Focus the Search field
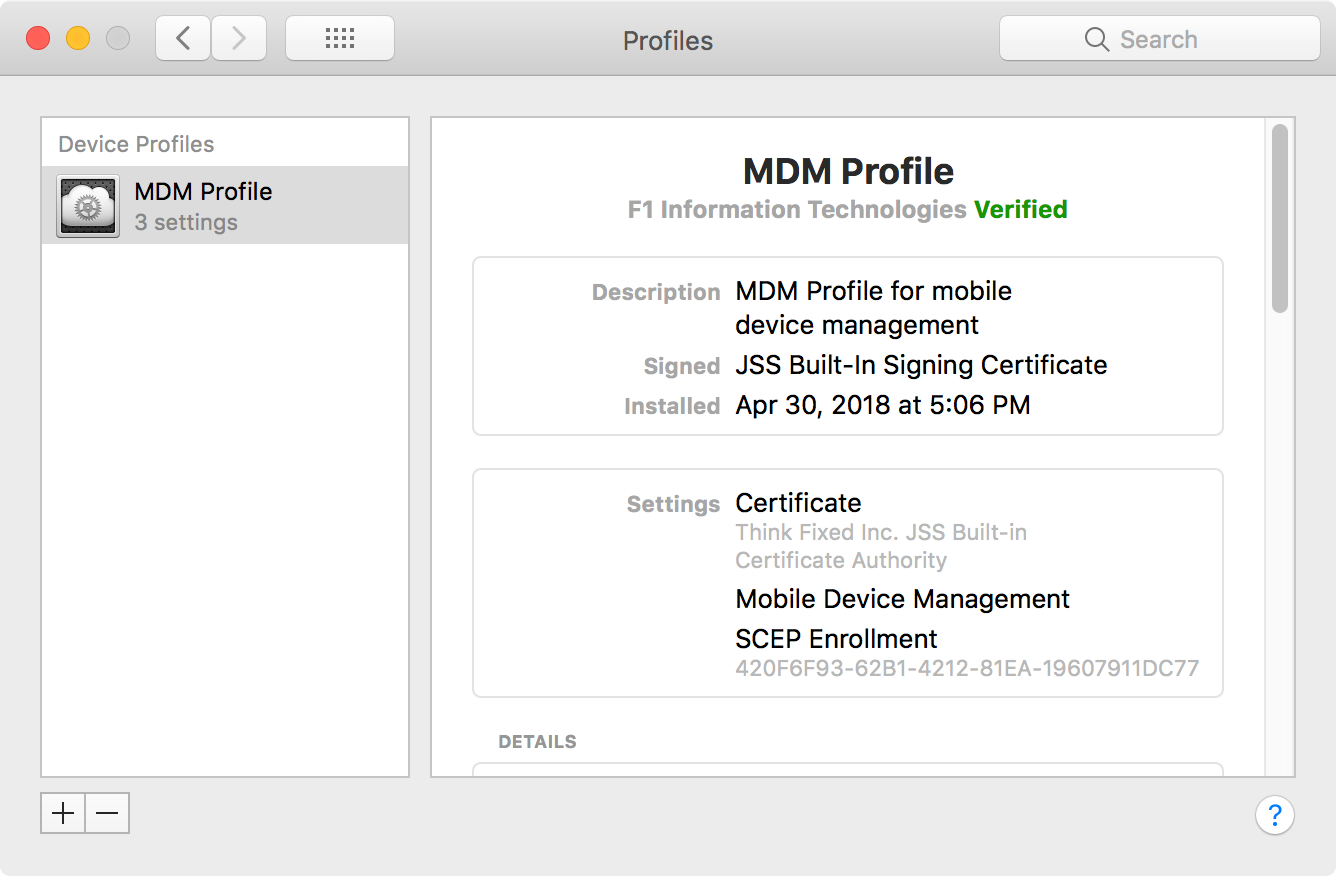1336x876 pixels. (x=1160, y=39)
